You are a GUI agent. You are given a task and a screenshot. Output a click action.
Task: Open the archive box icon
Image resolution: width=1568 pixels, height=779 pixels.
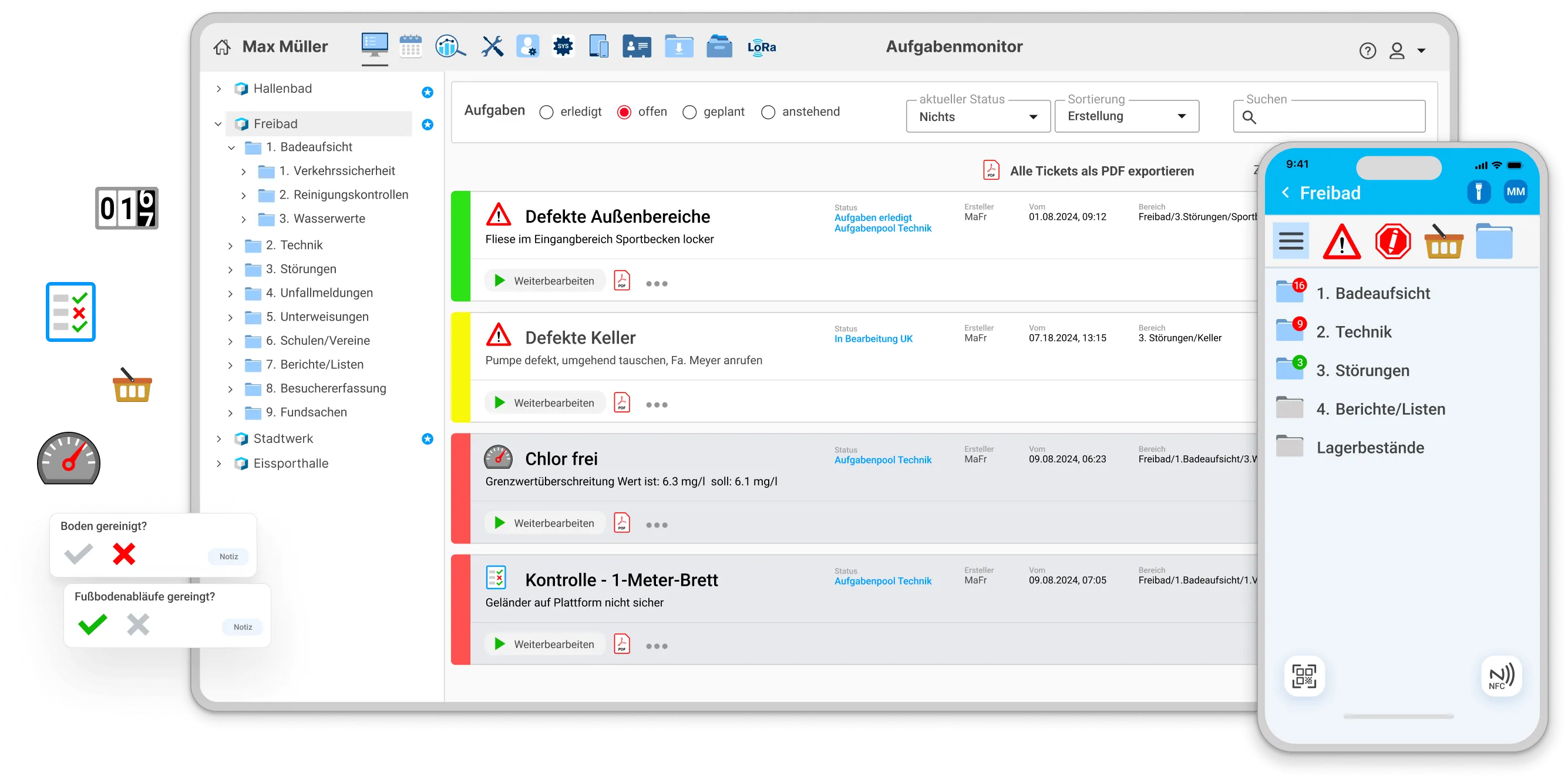719,46
